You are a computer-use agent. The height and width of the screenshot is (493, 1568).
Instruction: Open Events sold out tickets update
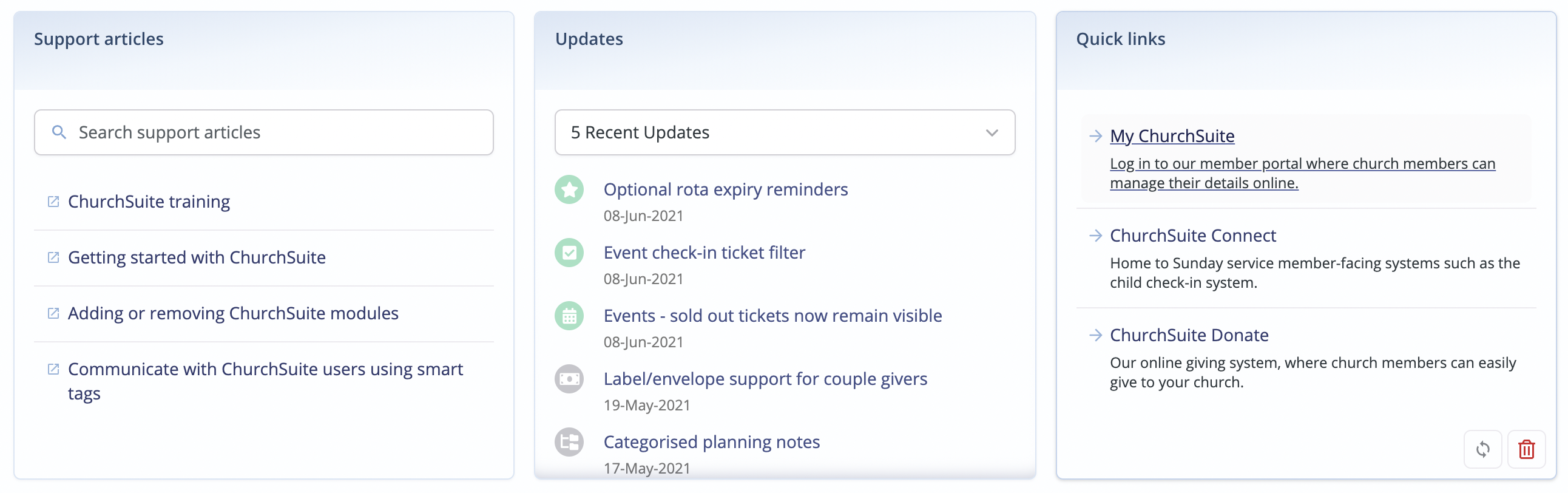click(x=772, y=316)
